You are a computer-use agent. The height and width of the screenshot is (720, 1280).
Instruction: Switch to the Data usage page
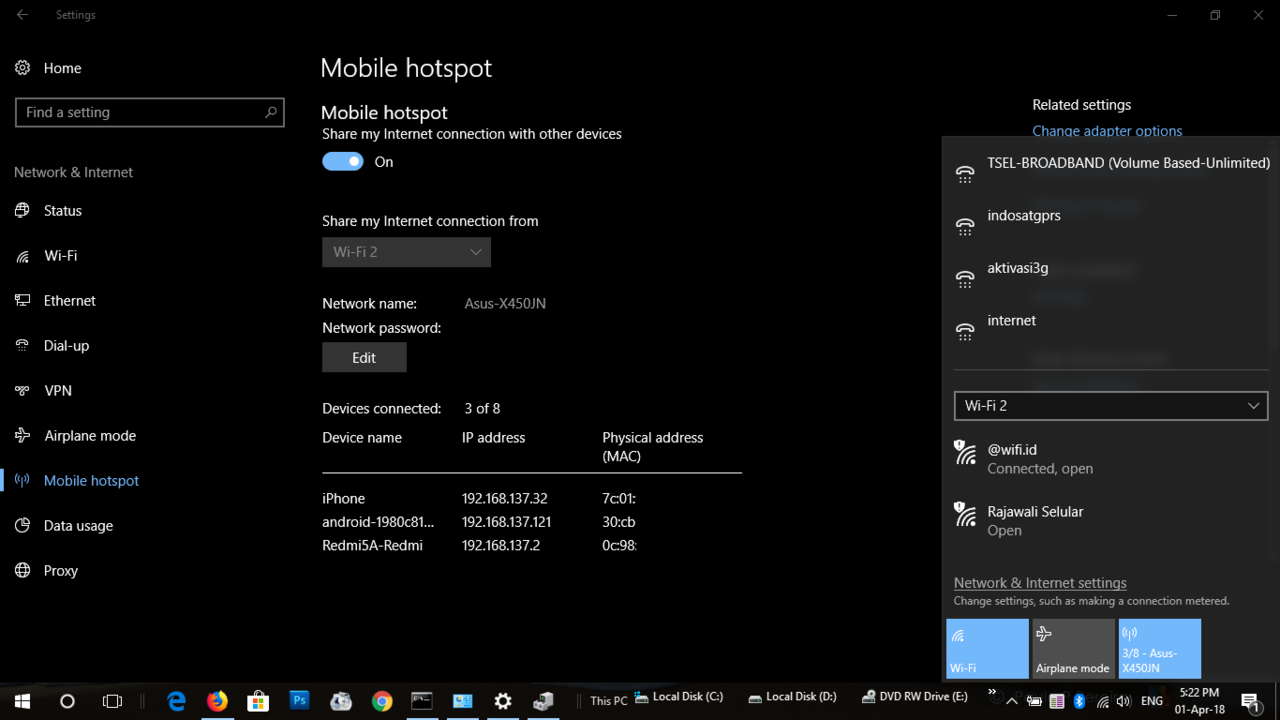click(78, 526)
